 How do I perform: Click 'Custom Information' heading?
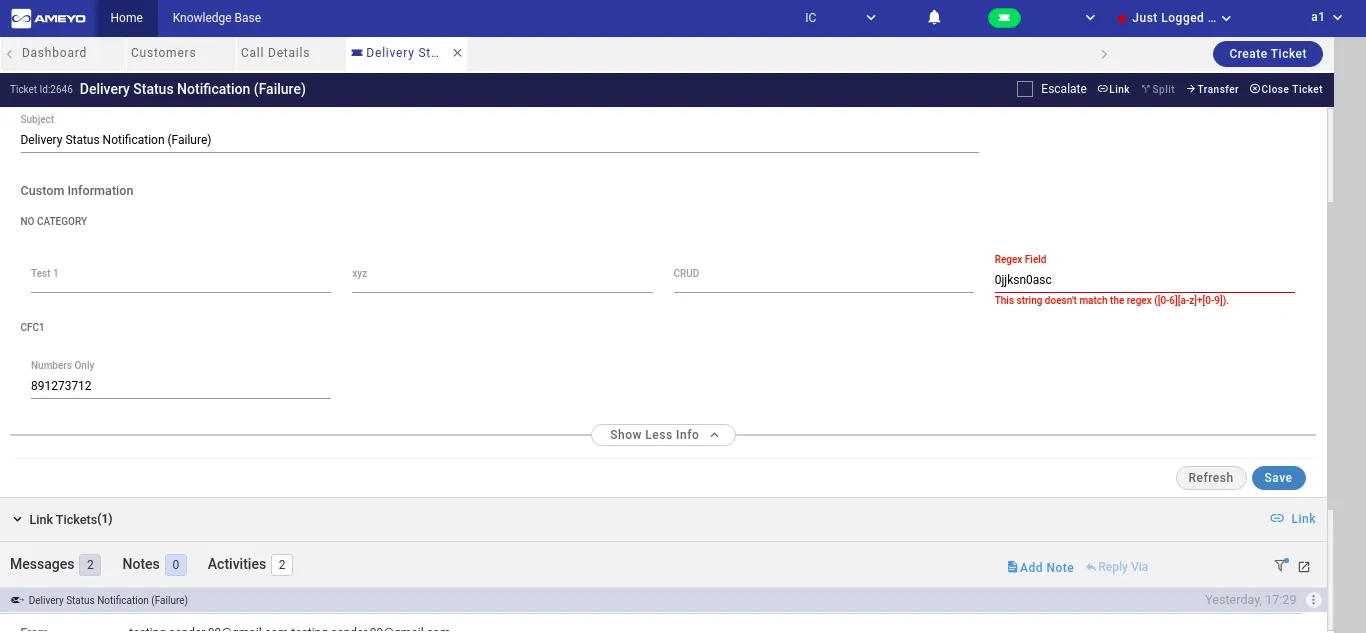pyautogui.click(x=77, y=191)
